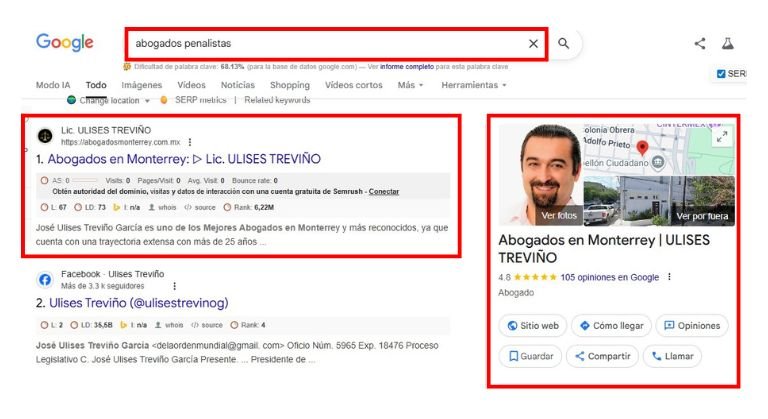Click the magnifying glass search icon
This screenshot has width=768, height=419.
(x=564, y=44)
